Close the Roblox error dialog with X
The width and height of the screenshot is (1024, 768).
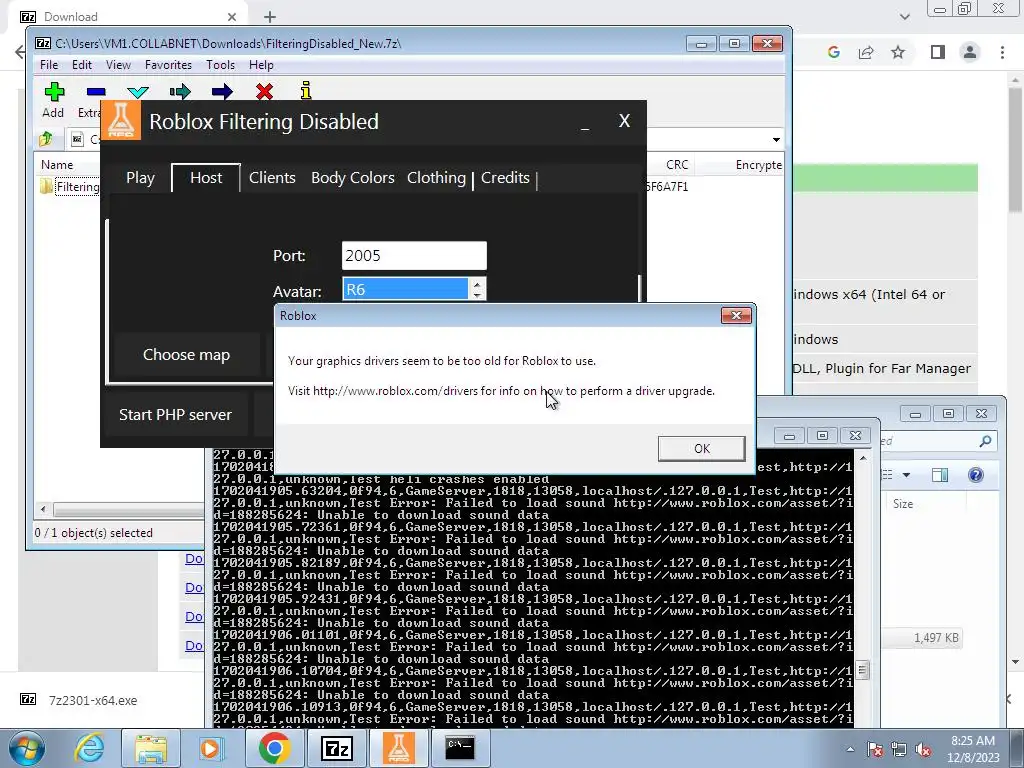coord(736,315)
